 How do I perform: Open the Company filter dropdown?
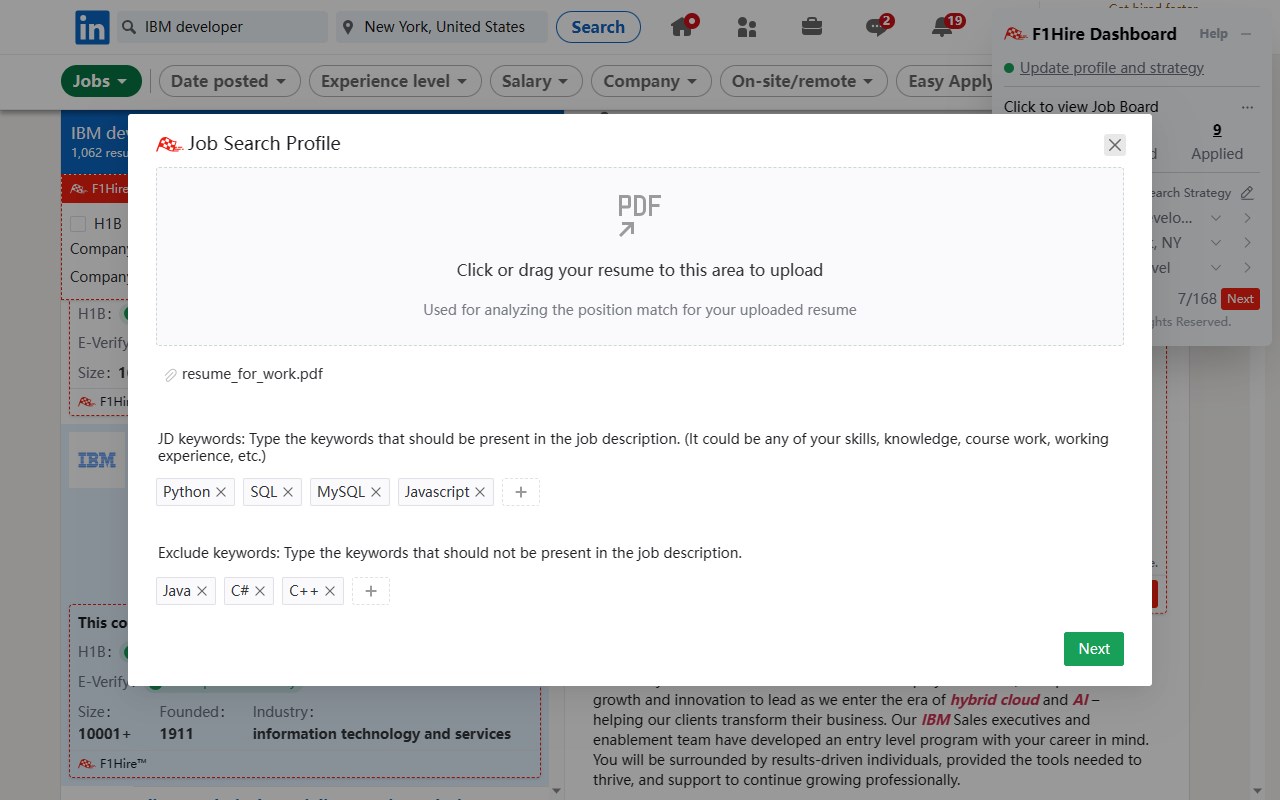pos(651,81)
